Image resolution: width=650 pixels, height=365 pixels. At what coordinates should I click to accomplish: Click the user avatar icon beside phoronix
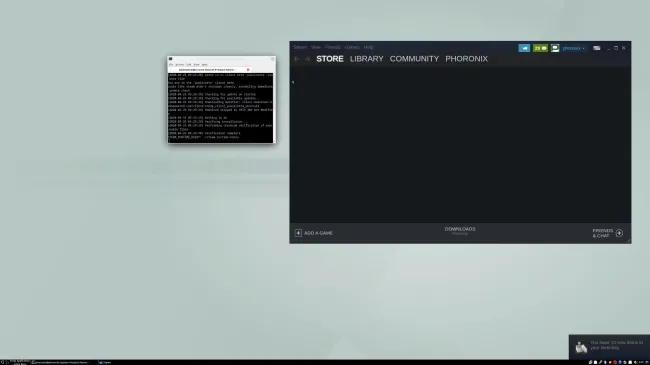pyautogui.click(x=555, y=48)
